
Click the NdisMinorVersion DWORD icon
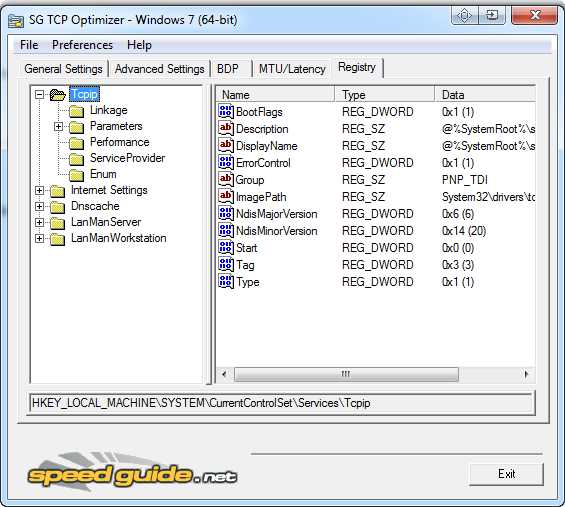click(x=226, y=230)
